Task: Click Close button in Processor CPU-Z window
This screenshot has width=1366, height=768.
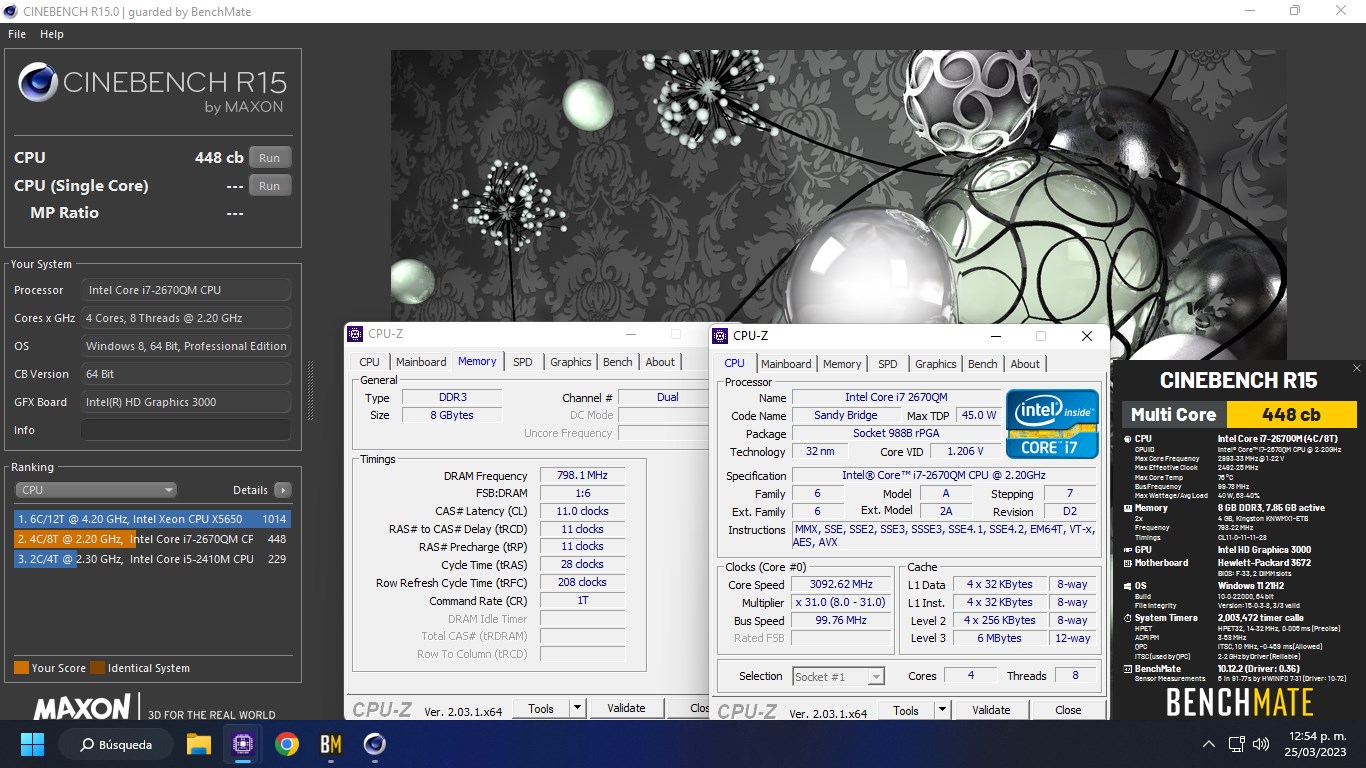Action: [x=1068, y=710]
